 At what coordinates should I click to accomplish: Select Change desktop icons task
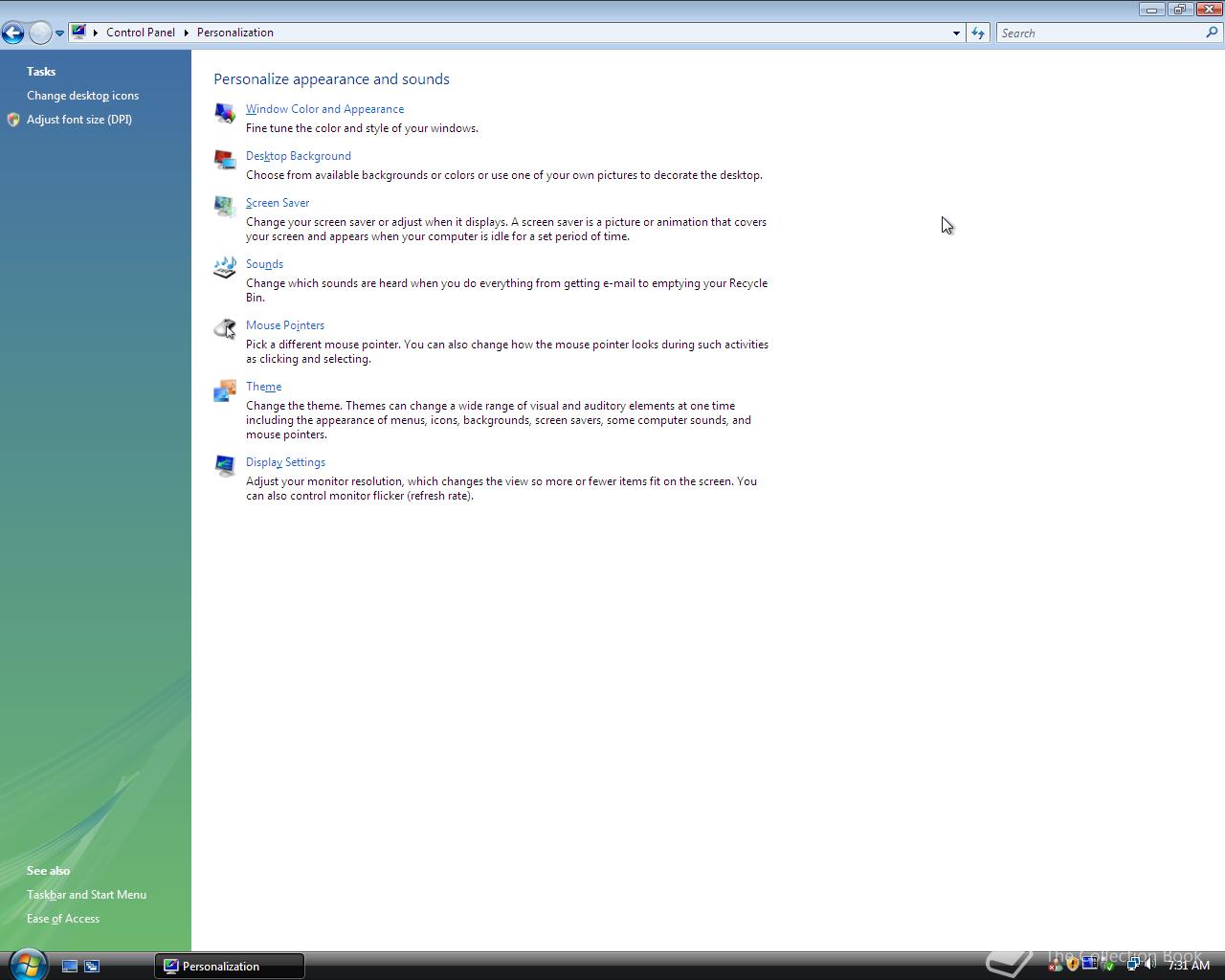point(82,96)
